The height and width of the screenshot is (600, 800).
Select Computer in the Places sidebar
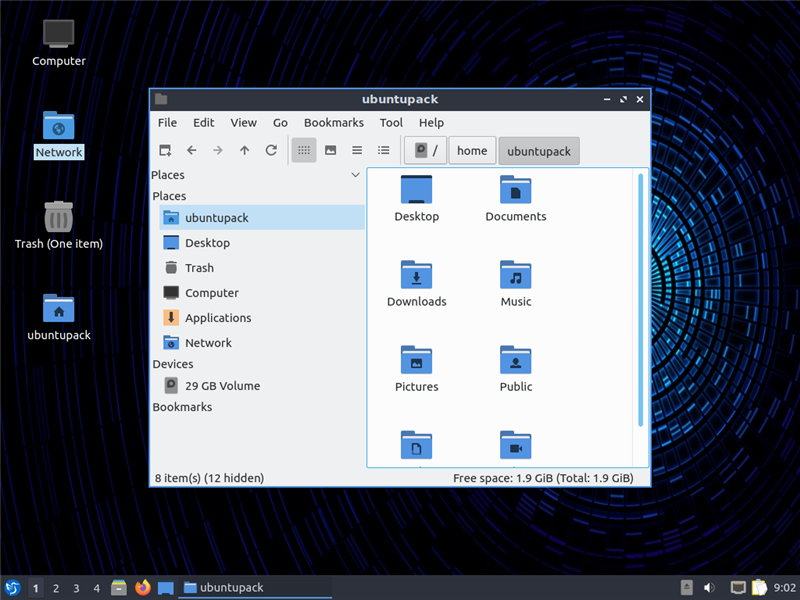click(262, 293)
